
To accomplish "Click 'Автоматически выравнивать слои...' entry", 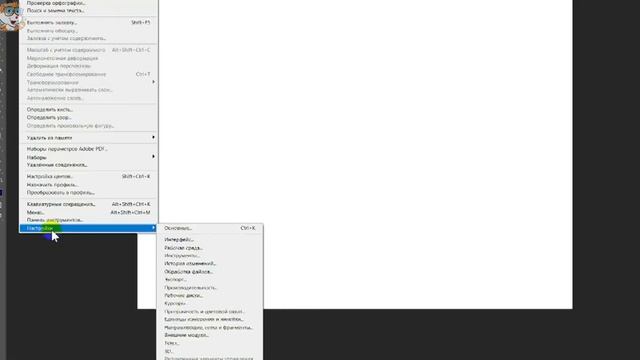I will (88, 90).
